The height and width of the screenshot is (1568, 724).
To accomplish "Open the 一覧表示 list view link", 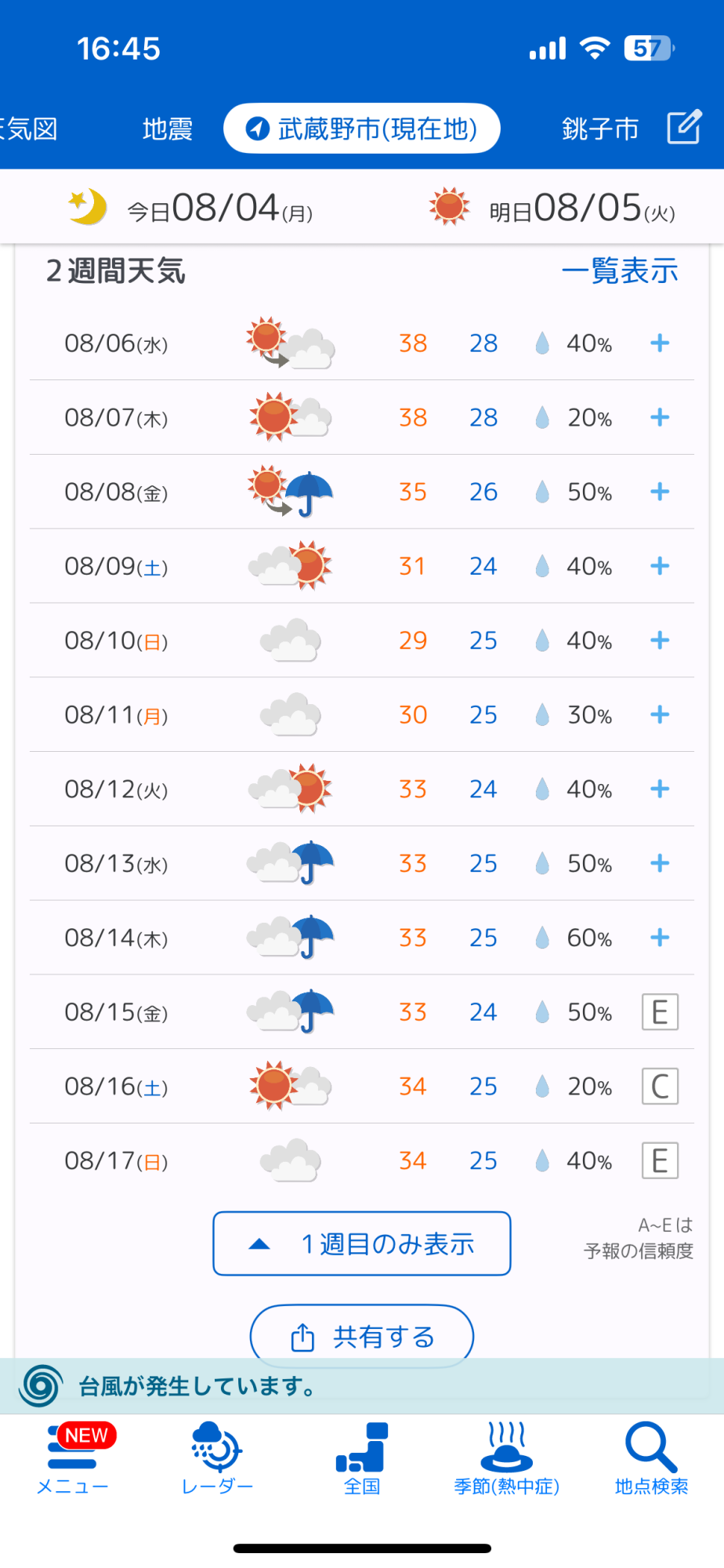I will (x=620, y=271).
